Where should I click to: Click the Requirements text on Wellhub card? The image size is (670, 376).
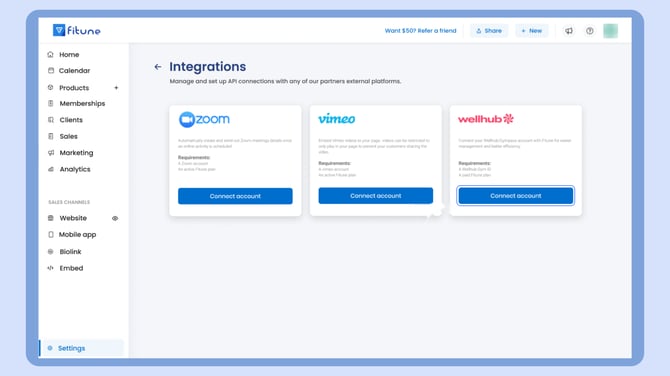(475, 163)
